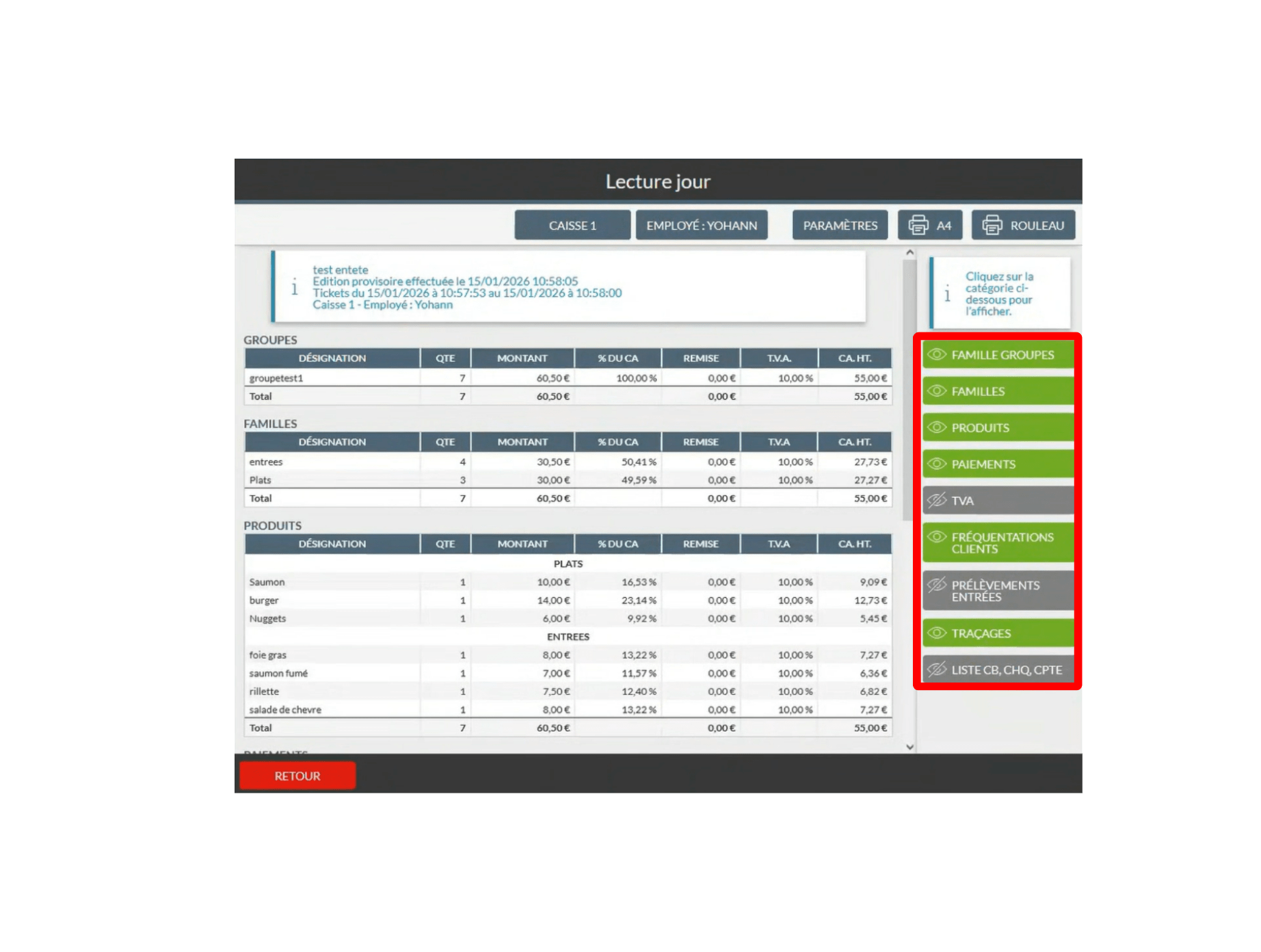The height and width of the screenshot is (952, 1261).
Task: Show the LISTE CB, CHQ, CPTE category
Action: [997, 670]
